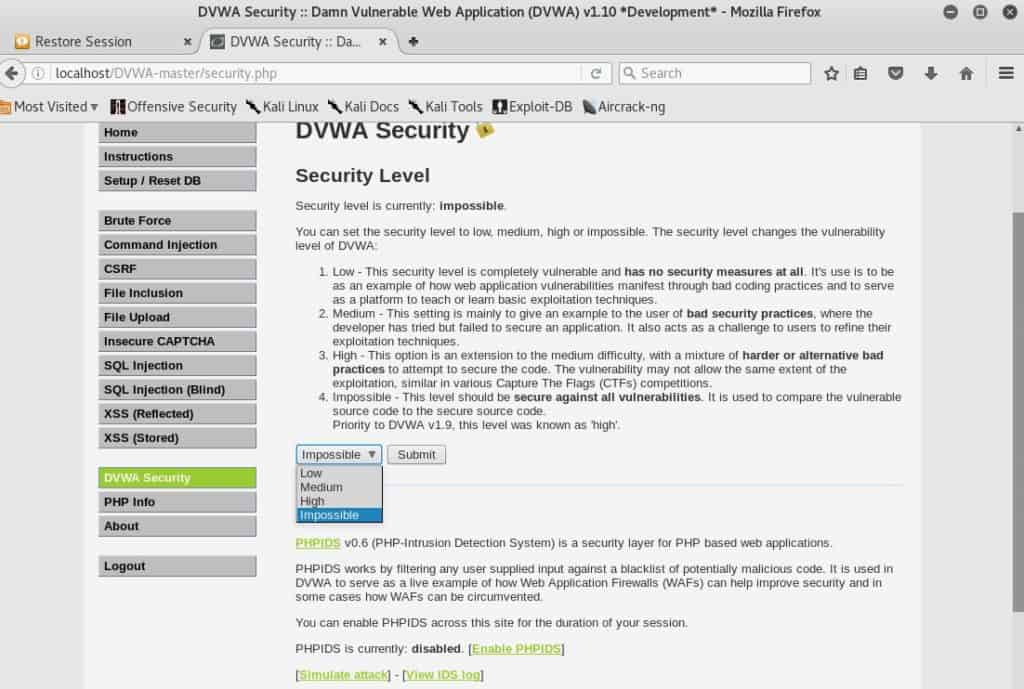1024x689 pixels.
Task: Show bookmarks list icon
Action: click(x=861, y=73)
